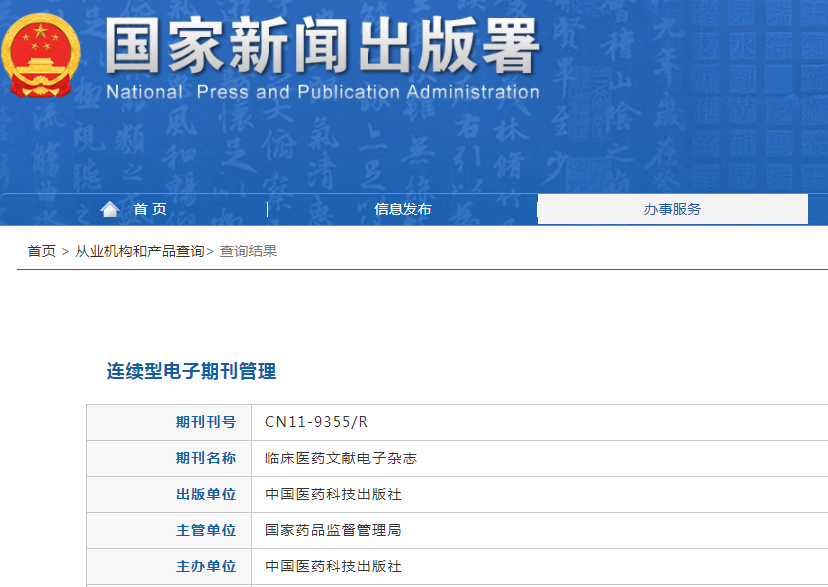Screen dimensions: 828x587
Task: Open 从业机构和产品查询 breadcrumb link
Action: pyautogui.click(x=140, y=251)
